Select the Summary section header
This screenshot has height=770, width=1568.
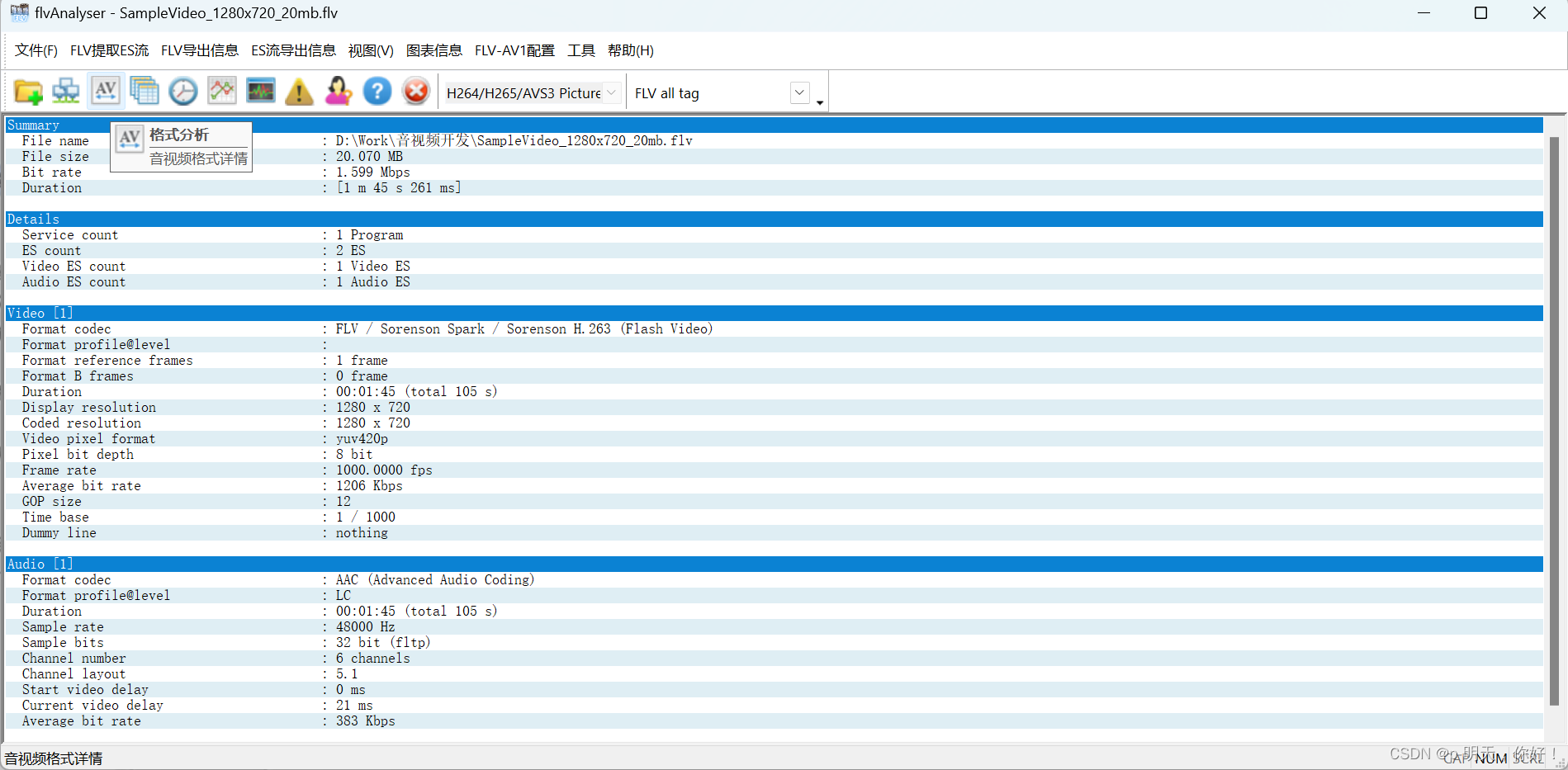pos(775,125)
